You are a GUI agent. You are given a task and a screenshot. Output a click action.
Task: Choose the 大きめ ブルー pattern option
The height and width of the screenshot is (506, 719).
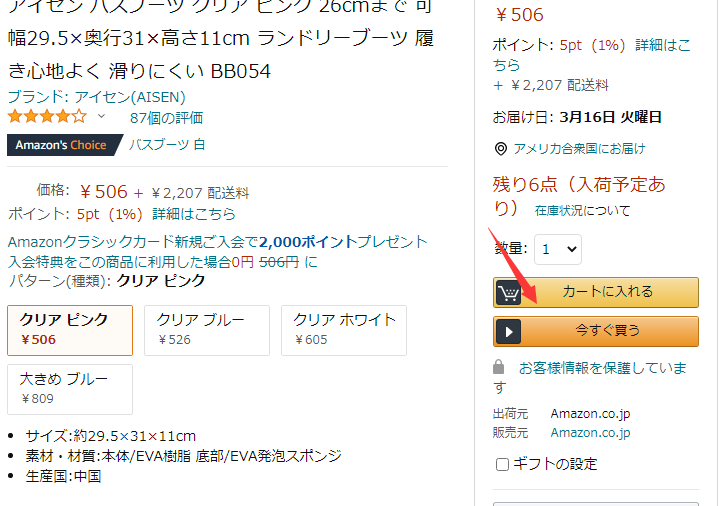click(70, 389)
